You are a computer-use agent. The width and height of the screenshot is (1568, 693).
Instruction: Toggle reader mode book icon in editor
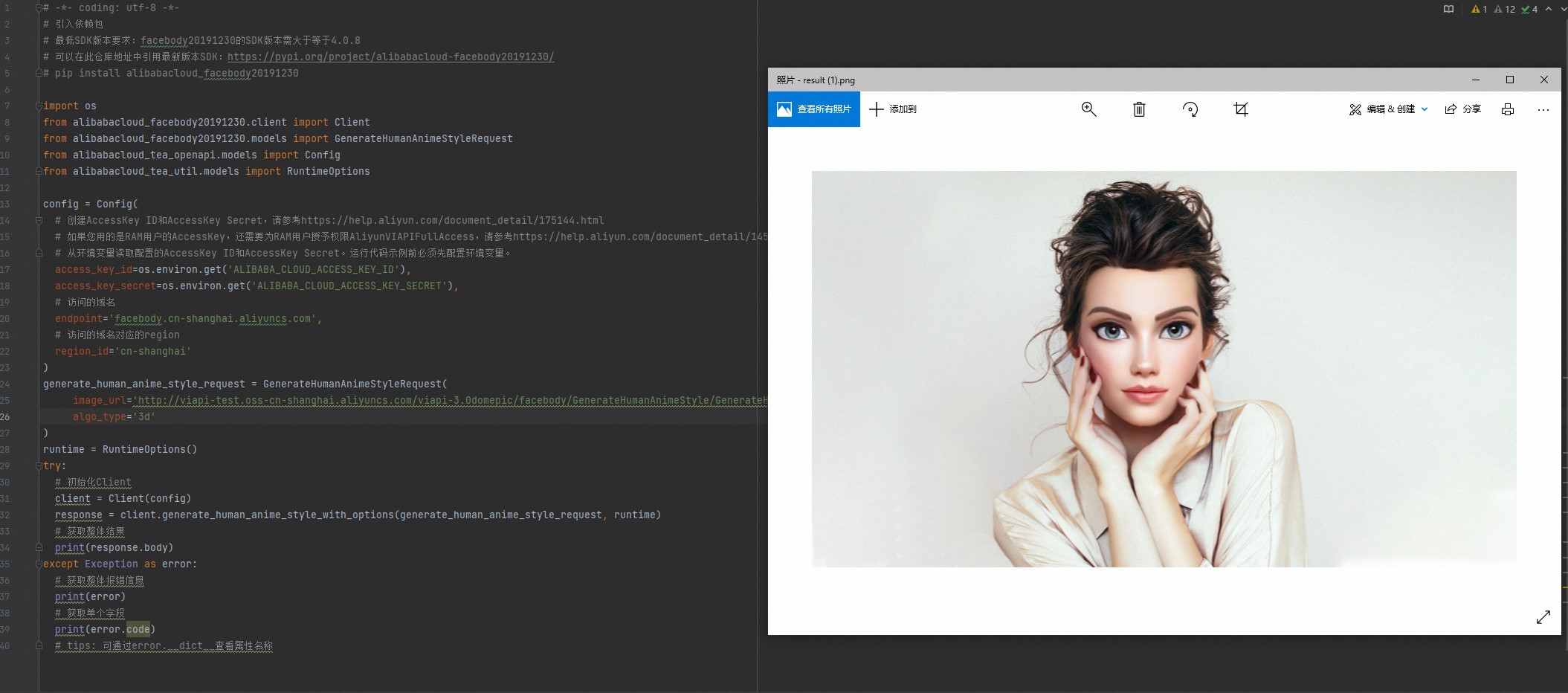coord(1448,9)
